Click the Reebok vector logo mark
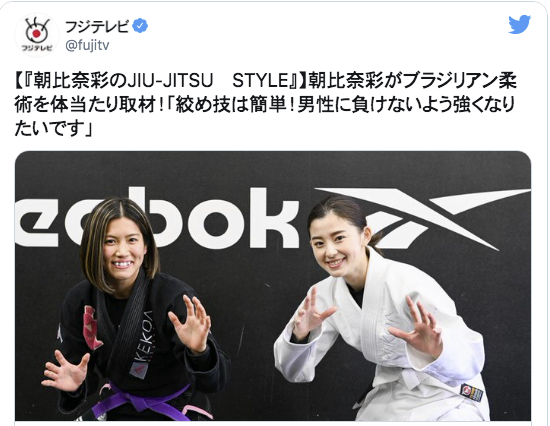The image size is (550, 426). (x=423, y=218)
